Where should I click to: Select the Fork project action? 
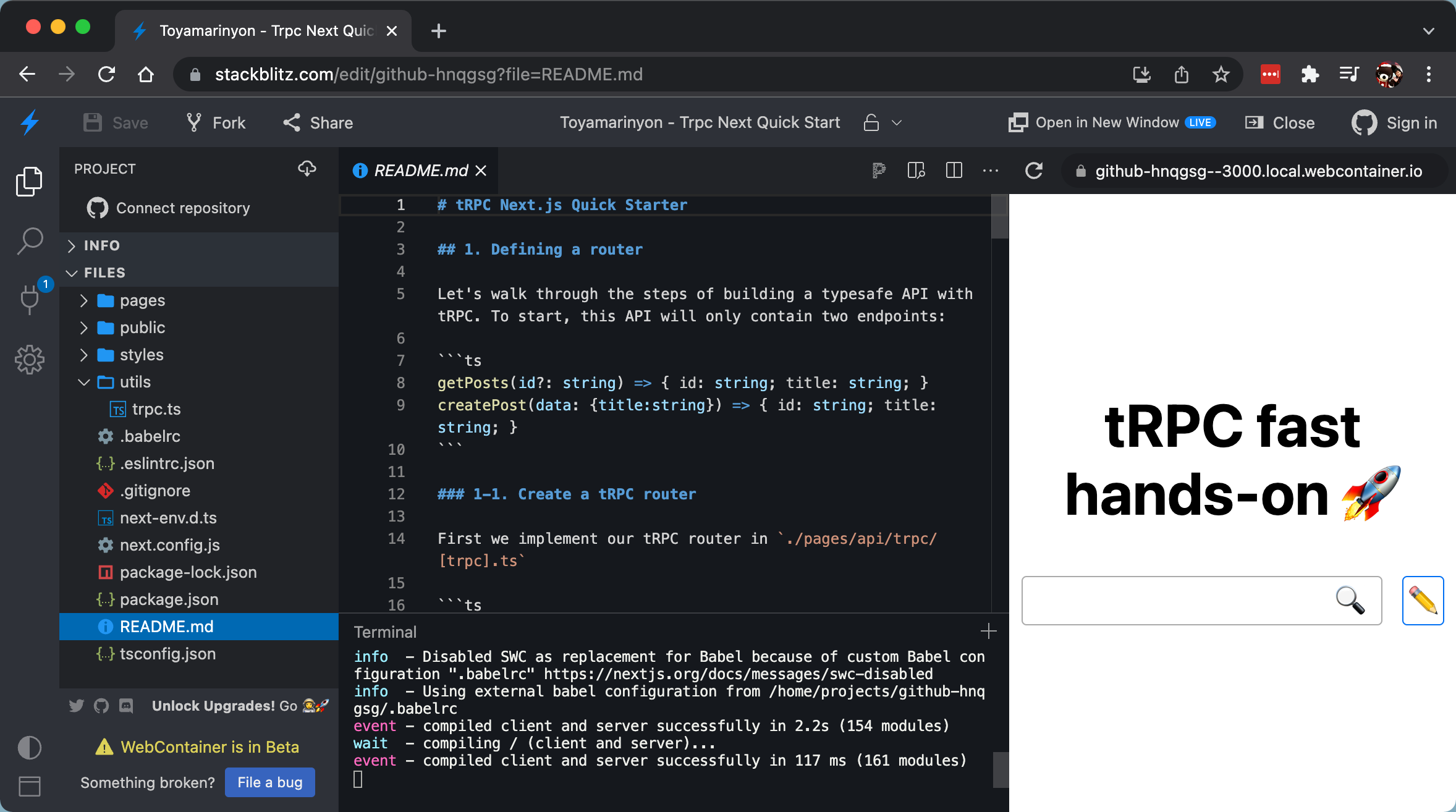click(x=215, y=122)
